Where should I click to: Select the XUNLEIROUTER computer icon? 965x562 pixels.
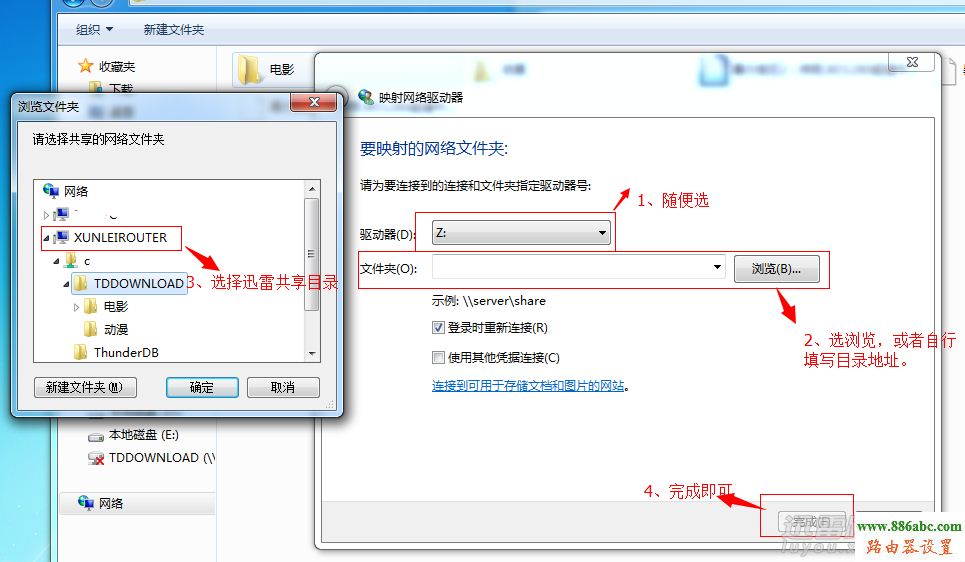pos(61,238)
